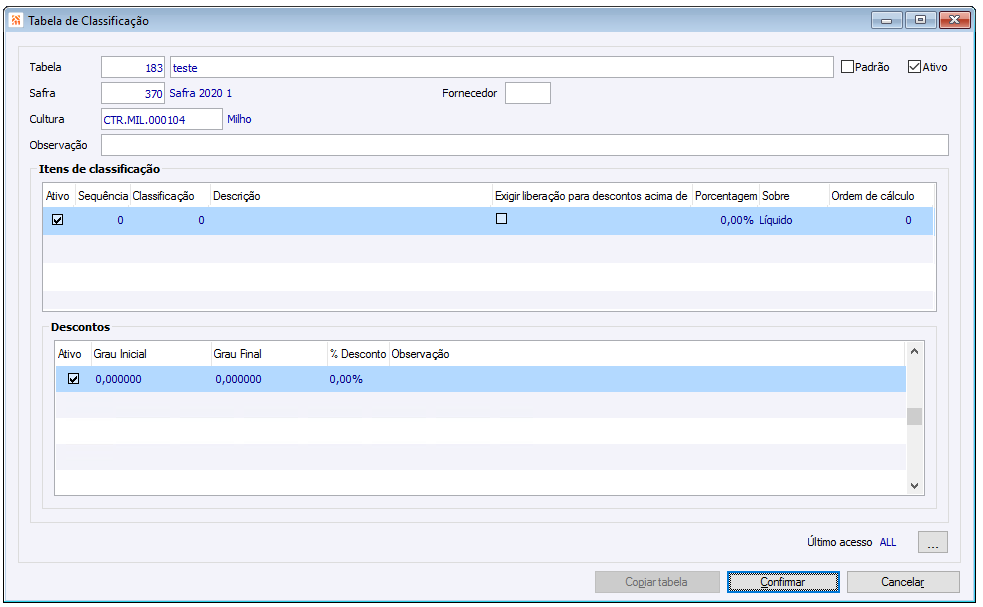Click Observação column header in Descontos

pos(647,354)
